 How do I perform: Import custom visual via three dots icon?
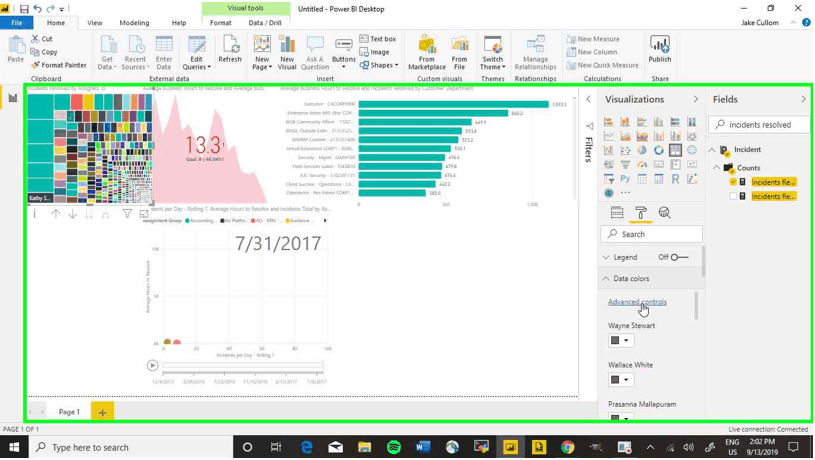(x=625, y=193)
